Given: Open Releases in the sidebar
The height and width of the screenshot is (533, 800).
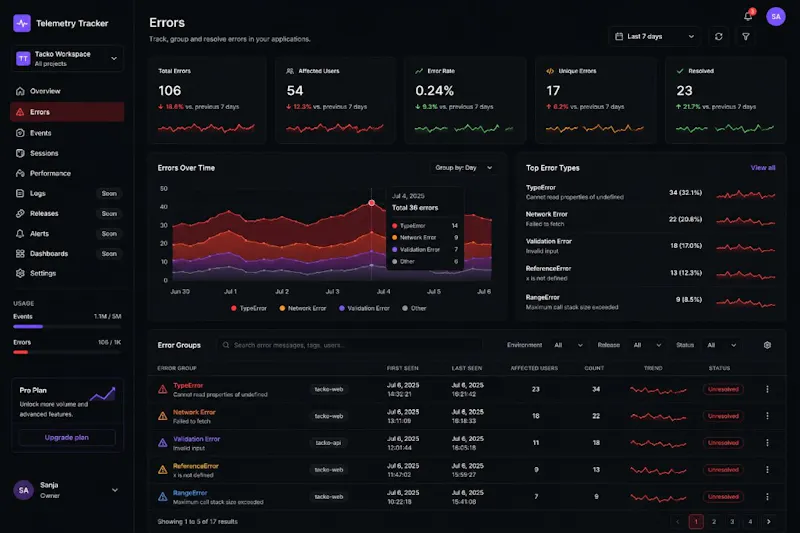Looking at the screenshot, I should click(67, 214).
